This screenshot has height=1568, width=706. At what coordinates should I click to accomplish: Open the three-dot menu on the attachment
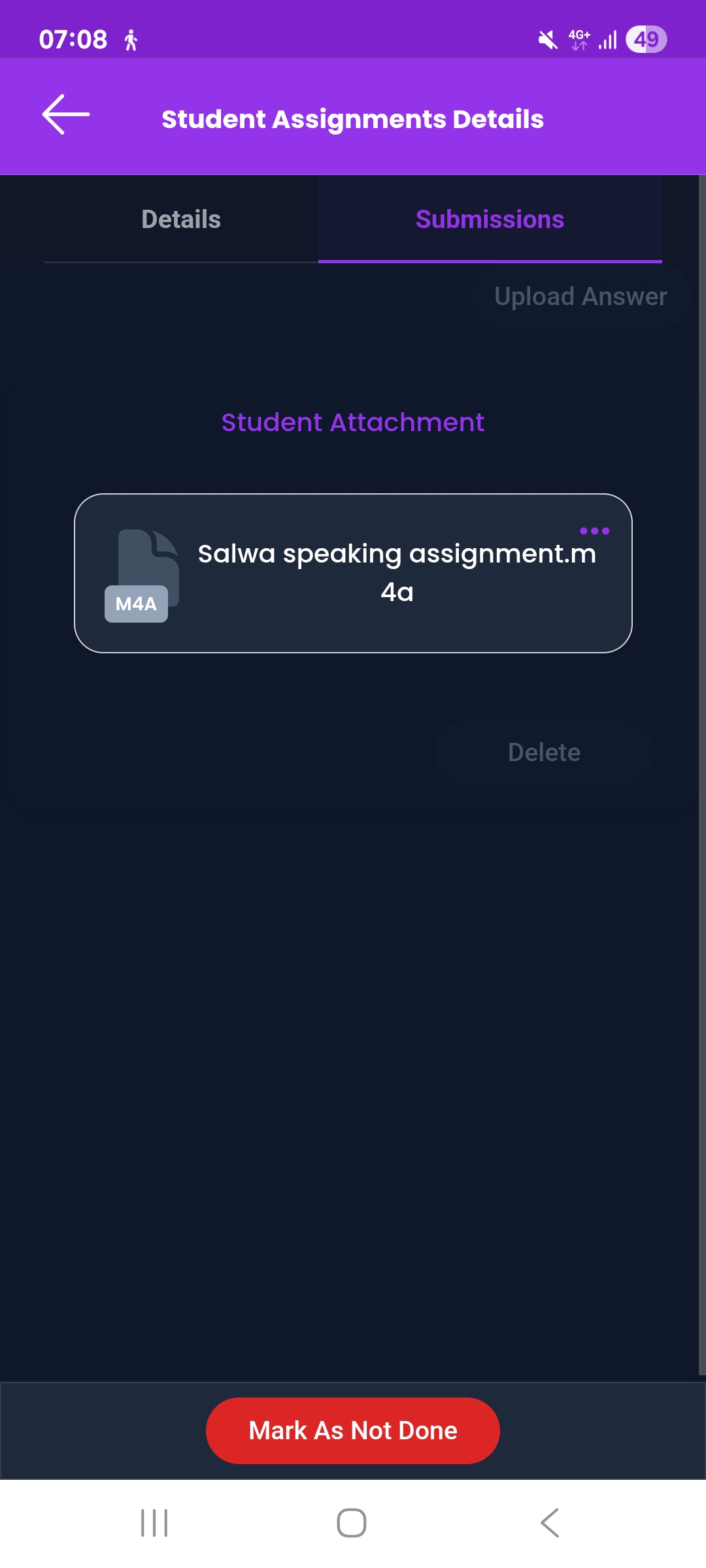(594, 531)
